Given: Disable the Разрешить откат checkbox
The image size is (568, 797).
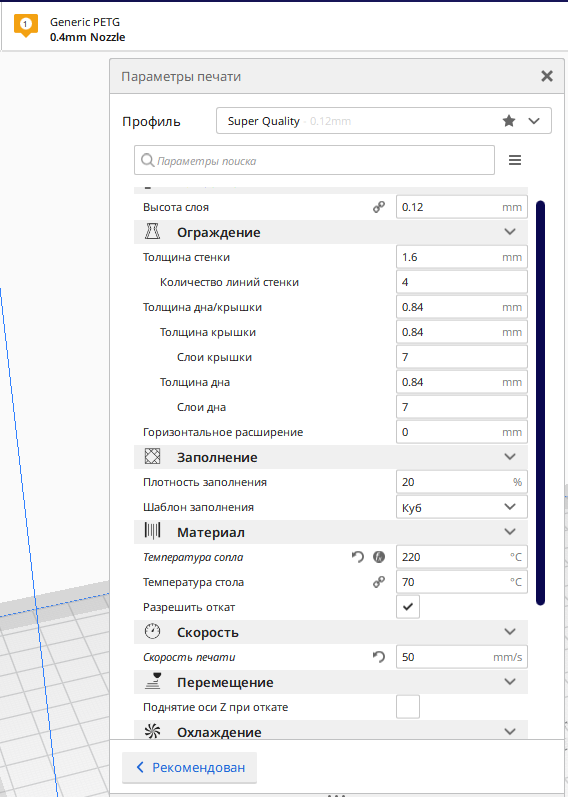Looking at the screenshot, I should point(408,607).
